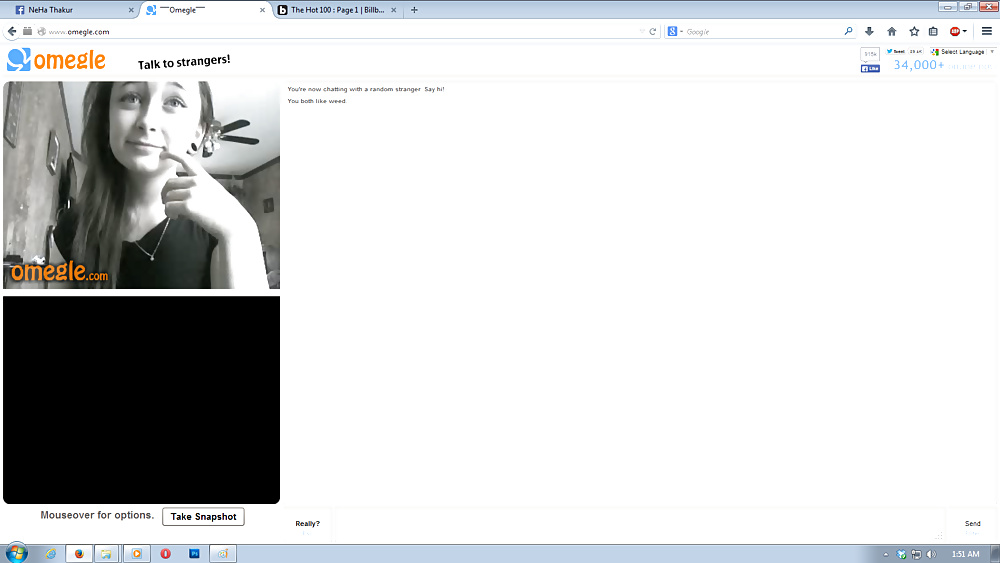Show bookmarks list icon
Image resolution: width=1000 pixels, height=563 pixels.
click(933, 31)
